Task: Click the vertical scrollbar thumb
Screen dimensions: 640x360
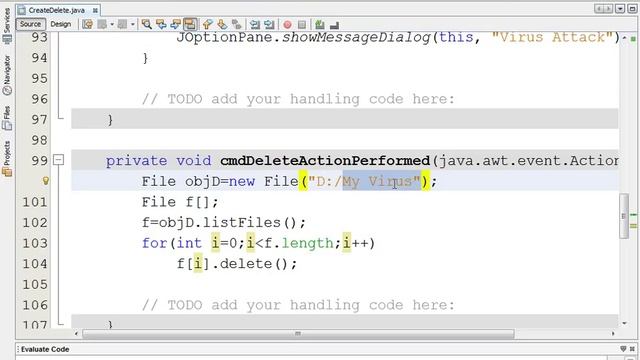Action: 623,216
